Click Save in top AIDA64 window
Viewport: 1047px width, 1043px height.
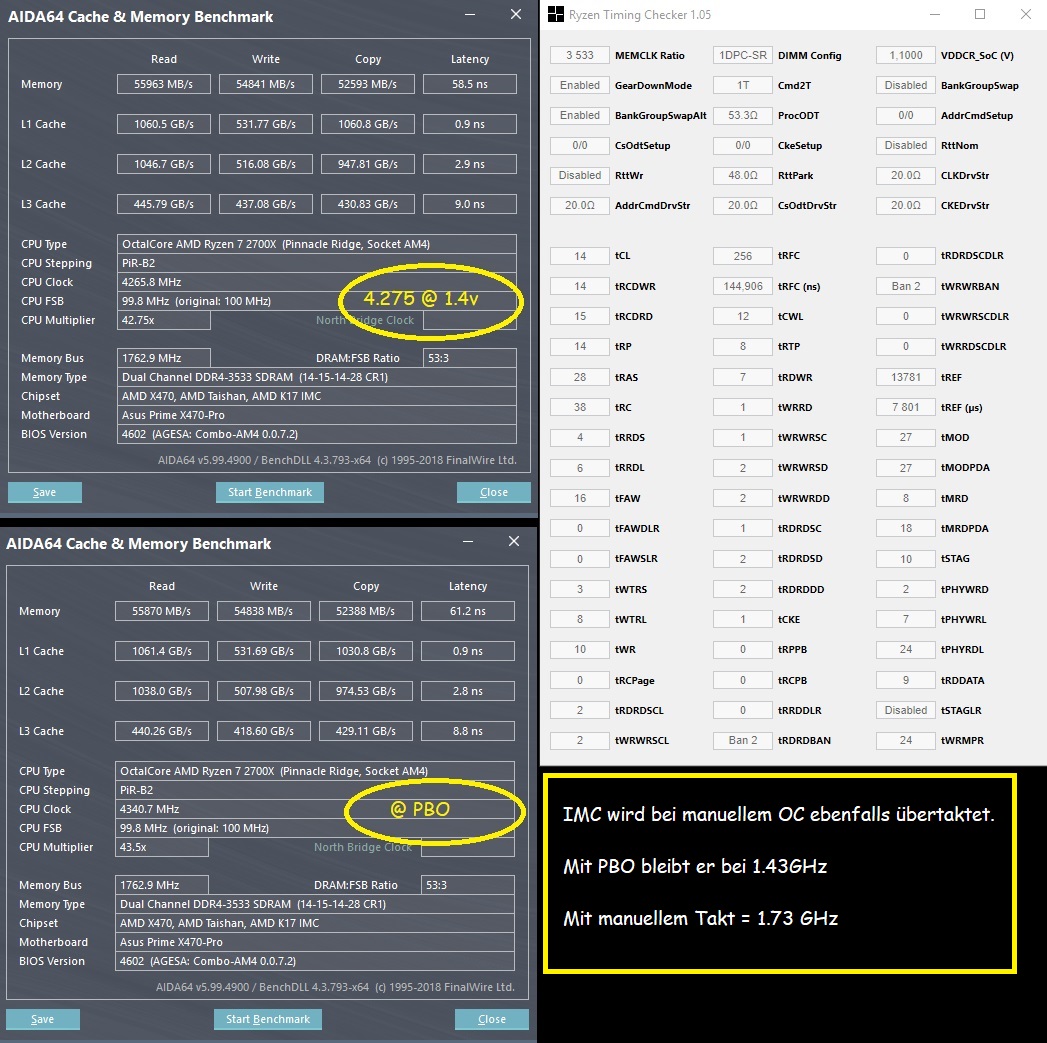pos(45,492)
